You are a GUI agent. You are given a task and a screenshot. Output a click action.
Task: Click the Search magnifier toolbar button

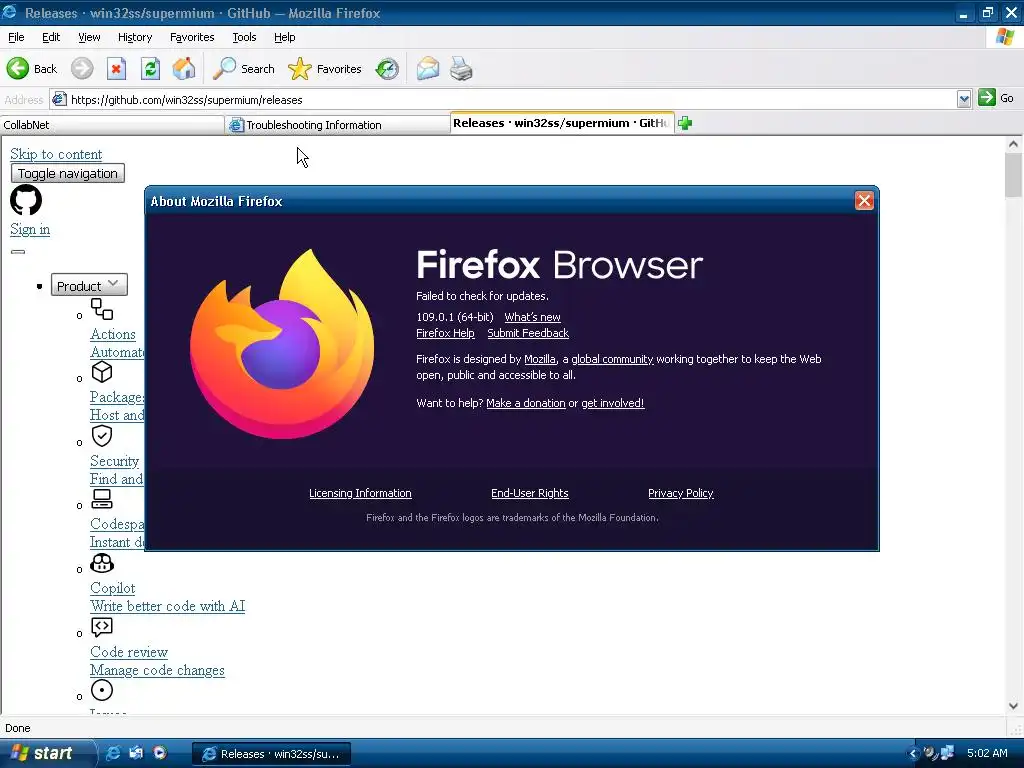coord(244,69)
